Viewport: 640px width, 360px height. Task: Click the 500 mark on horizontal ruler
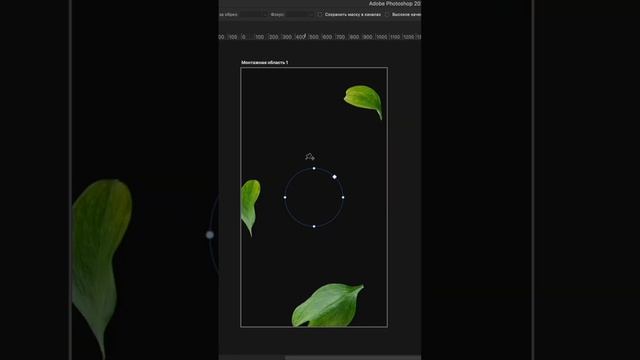tap(314, 37)
